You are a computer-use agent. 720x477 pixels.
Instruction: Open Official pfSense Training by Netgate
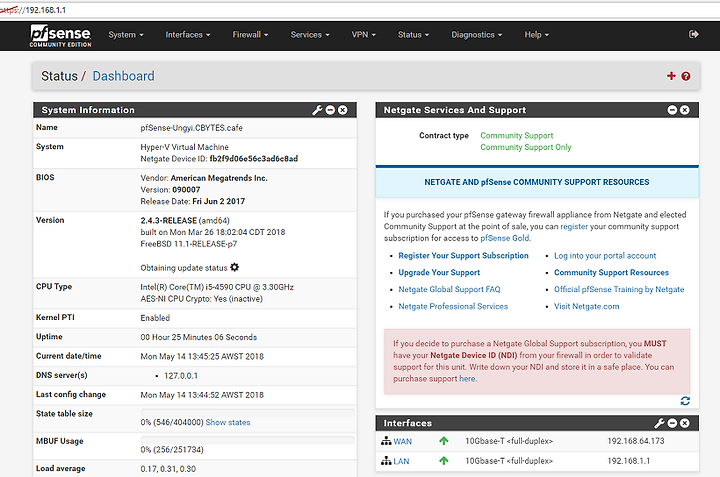tap(619, 290)
